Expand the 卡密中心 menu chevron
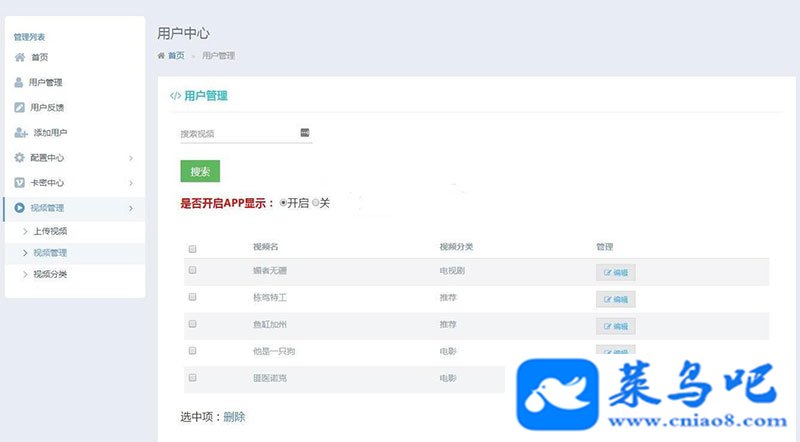The height and width of the screenshot is (442, 800). click(x=131, y=183)
